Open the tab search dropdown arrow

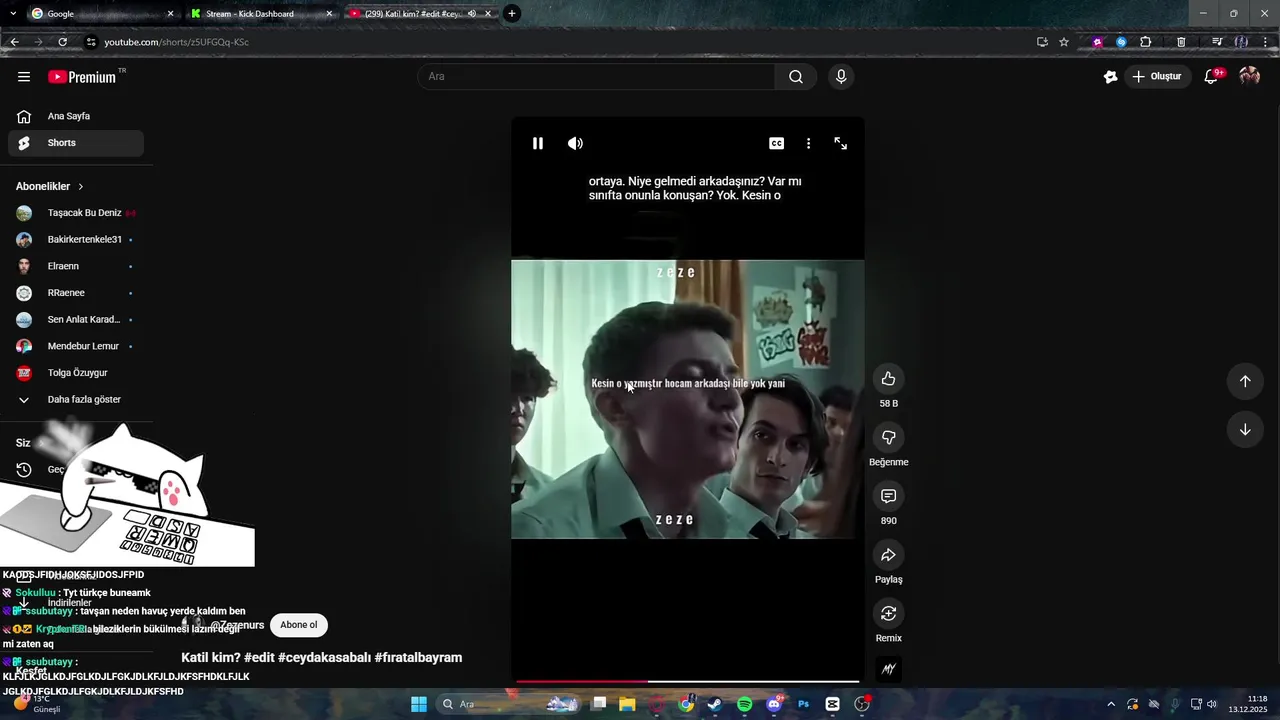(x=13, y=14)
